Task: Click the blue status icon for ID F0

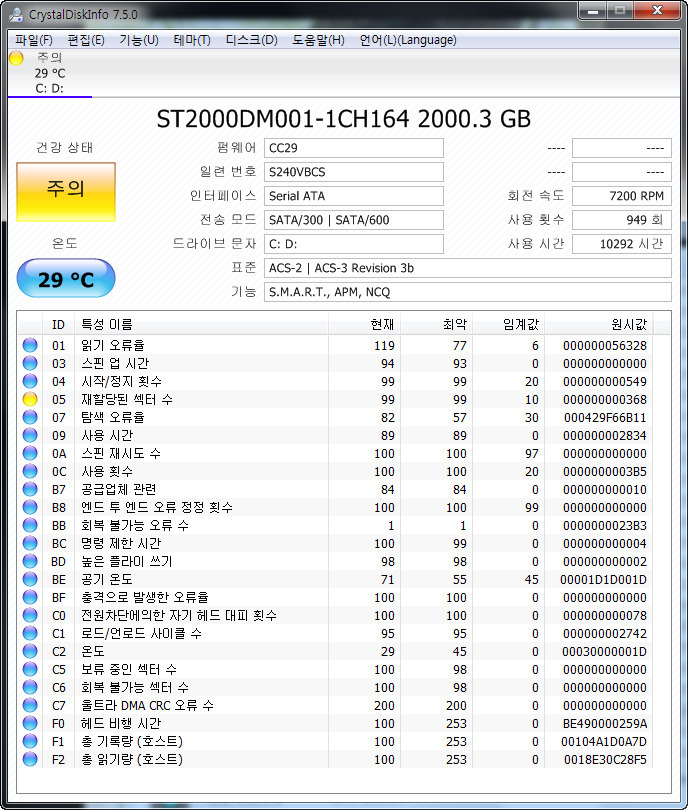Action: pos(30,723)
